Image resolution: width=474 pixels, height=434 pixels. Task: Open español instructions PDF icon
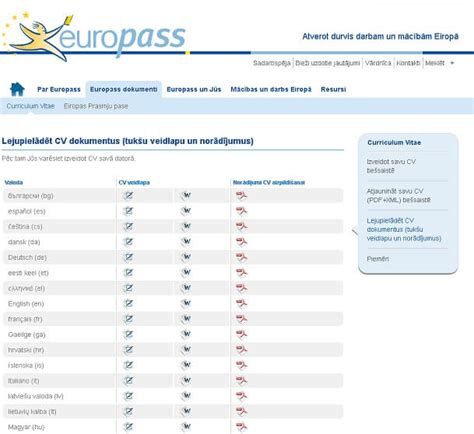(x=241, y=211)
